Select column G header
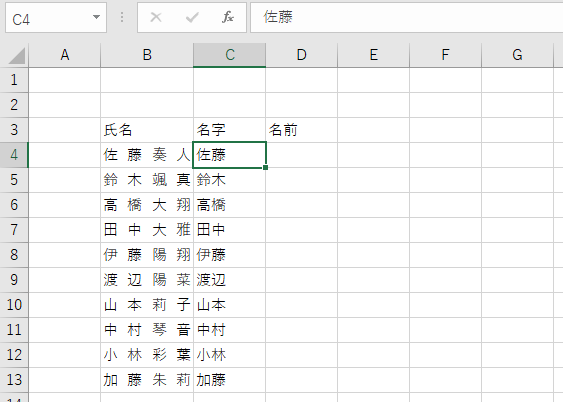This screenshot has width=563, height=402. pos(517,55)
